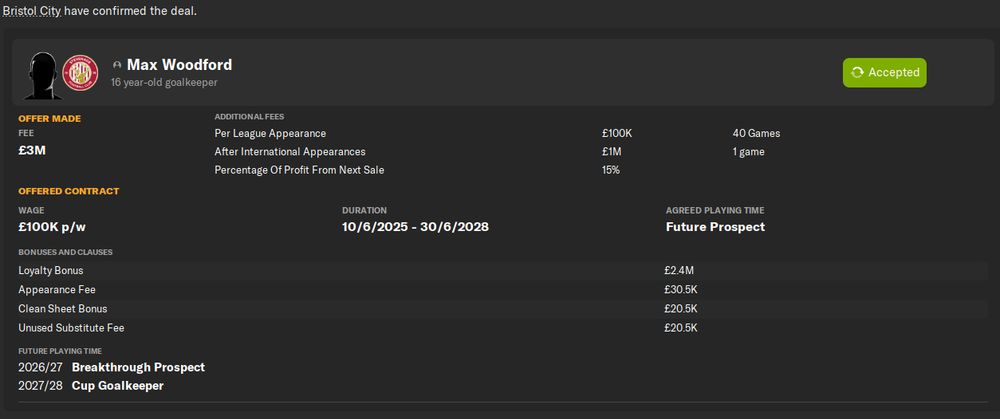Screen dimensions: 1000x419
Task: Open Max Woodford's player profile
Action: click(179, 65)
